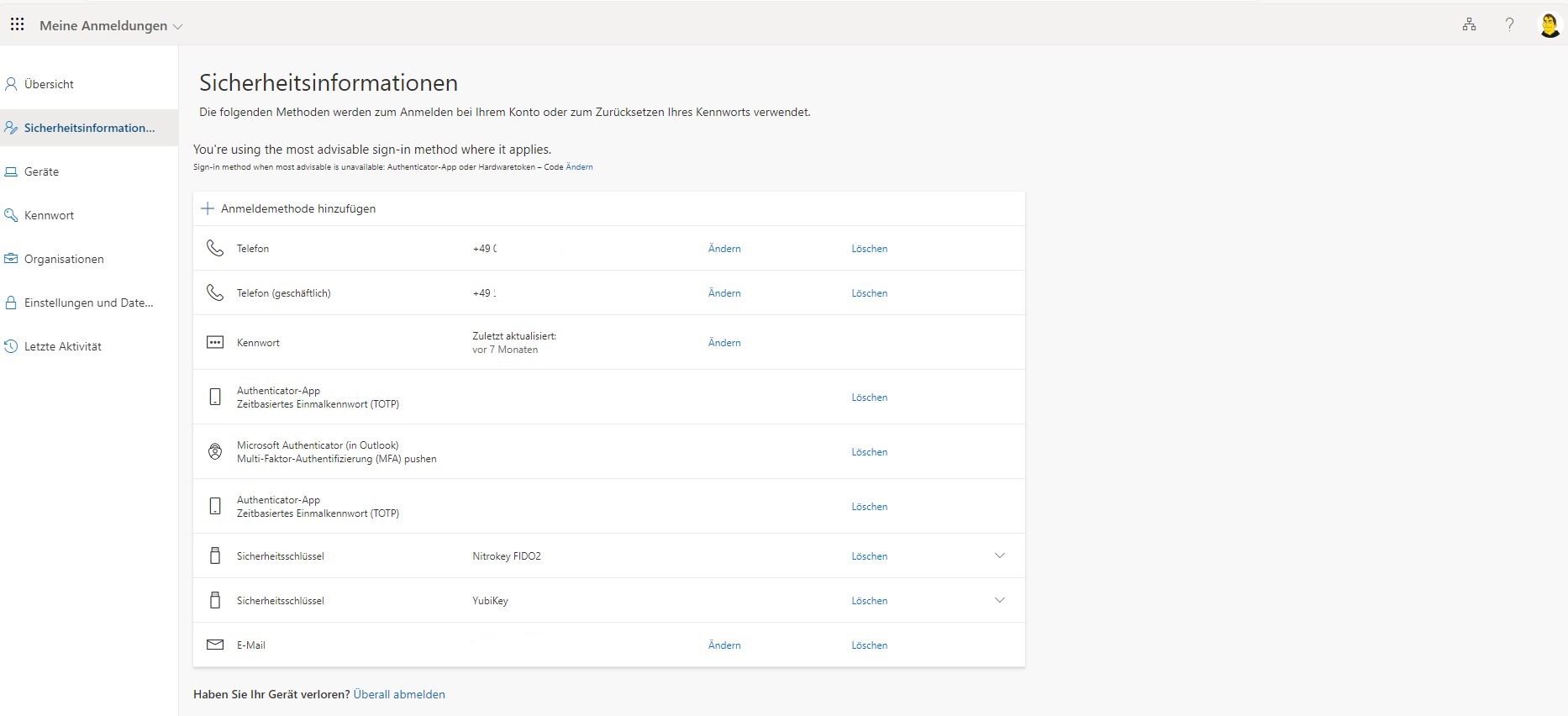Open Geräte in the sidebar

pos(41,171)
